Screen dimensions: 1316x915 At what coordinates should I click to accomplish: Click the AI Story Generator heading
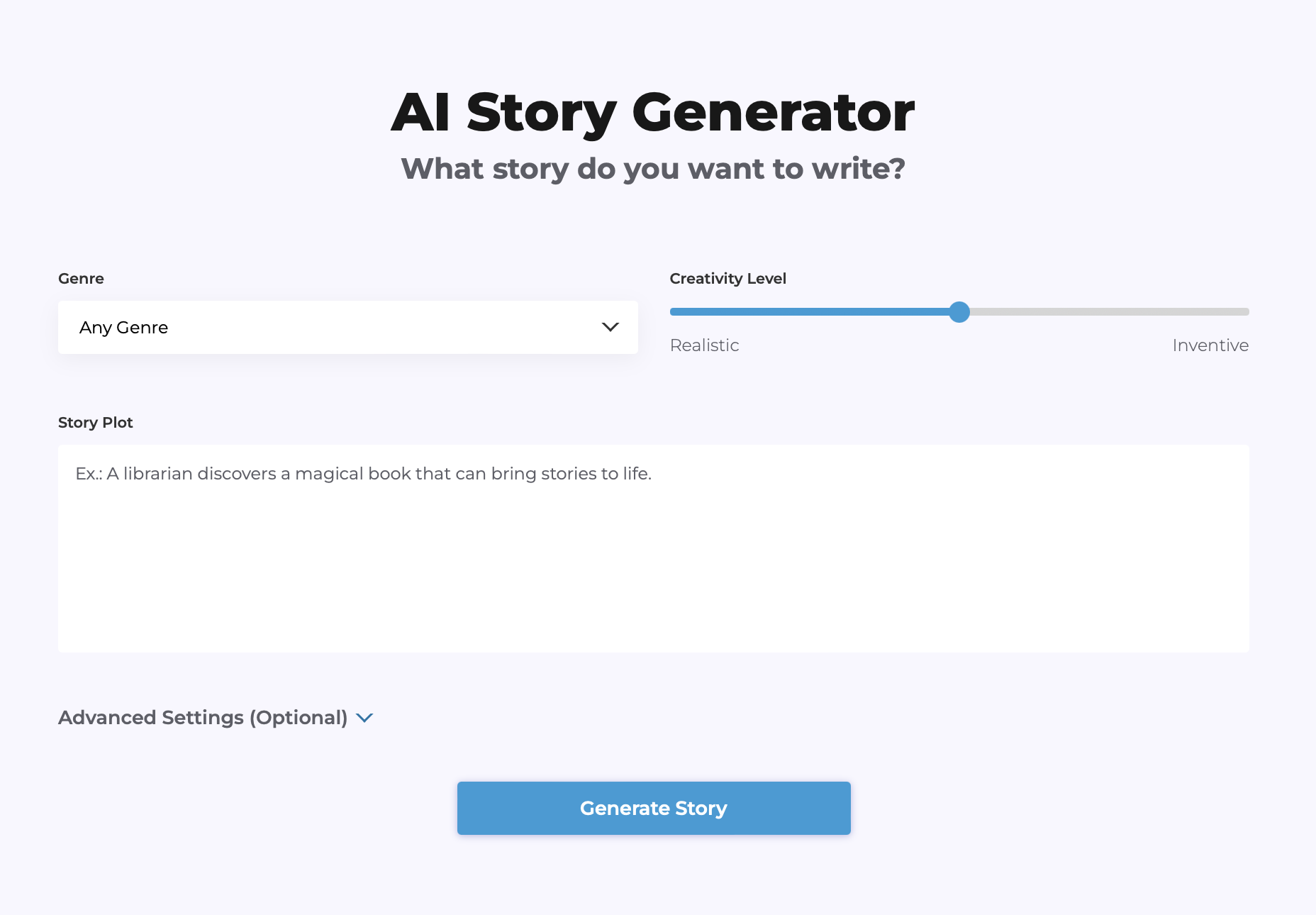pyautogui.click(x=653, y=113)
